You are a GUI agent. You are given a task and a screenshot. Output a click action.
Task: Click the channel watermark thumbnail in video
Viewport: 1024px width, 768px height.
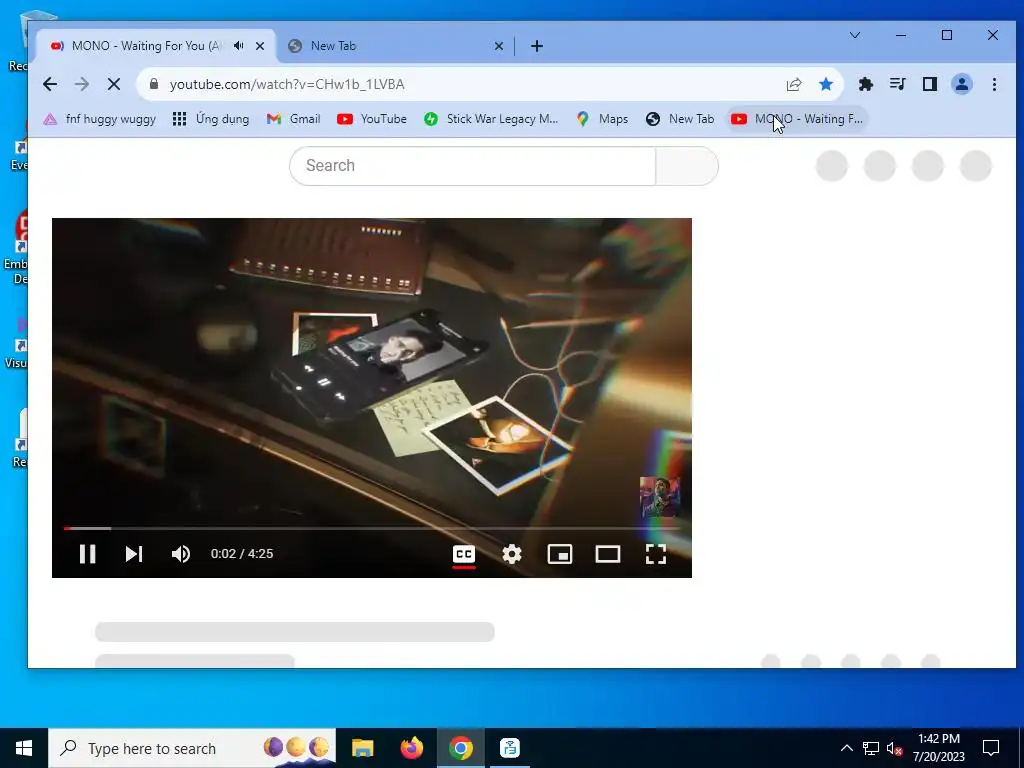[660, 497]
